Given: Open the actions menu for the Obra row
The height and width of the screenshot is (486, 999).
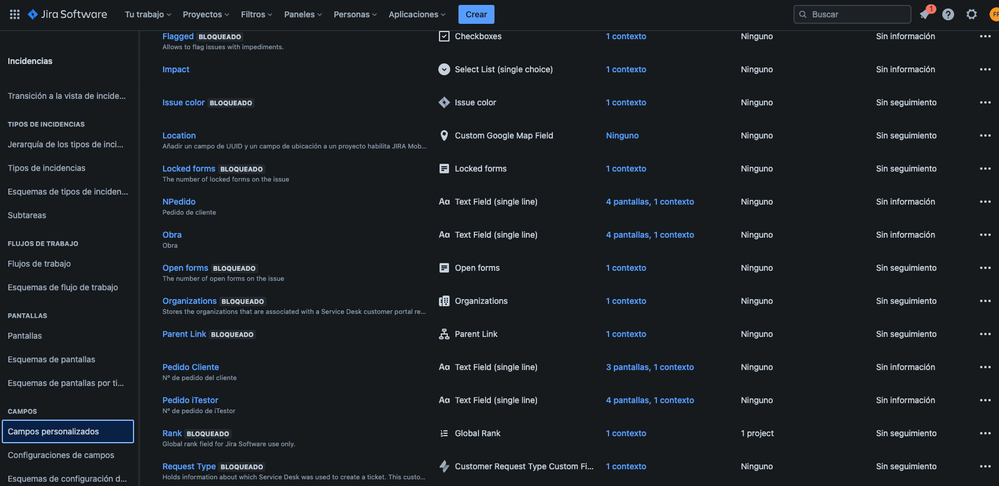Looking at the screenshot, I should click(985, 235).
